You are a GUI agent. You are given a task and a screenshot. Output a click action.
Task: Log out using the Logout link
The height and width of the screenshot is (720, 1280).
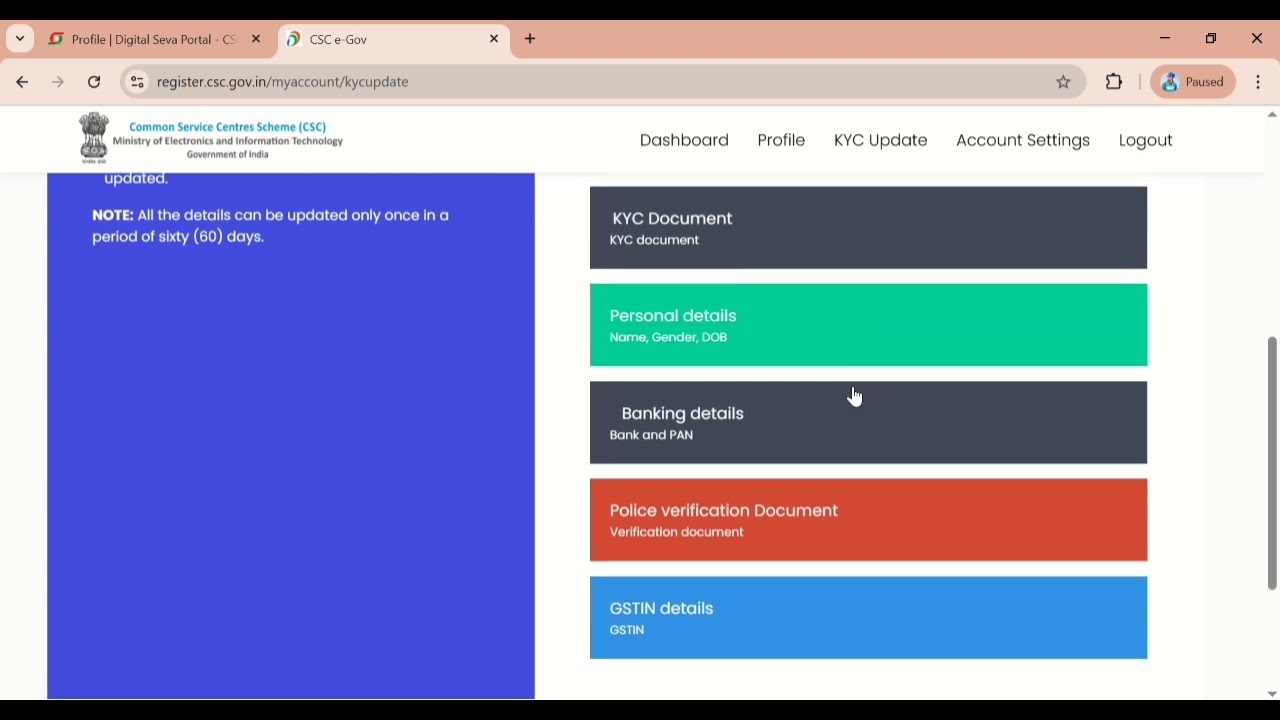1146,142
